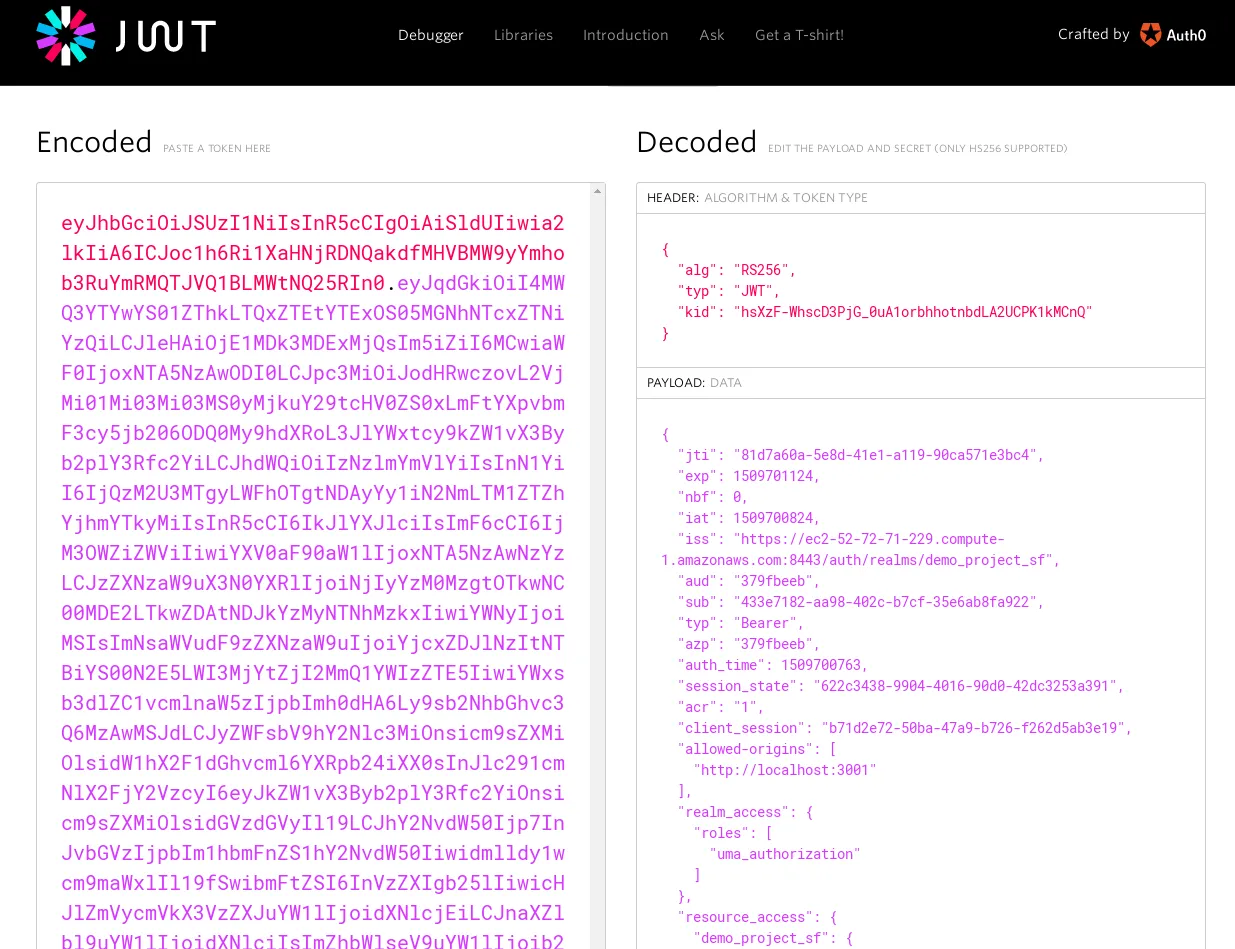Viewport: 1235px width, 949px height.
Task: Click the Auth0 shield logo icon
Action: coord(1151,35)
